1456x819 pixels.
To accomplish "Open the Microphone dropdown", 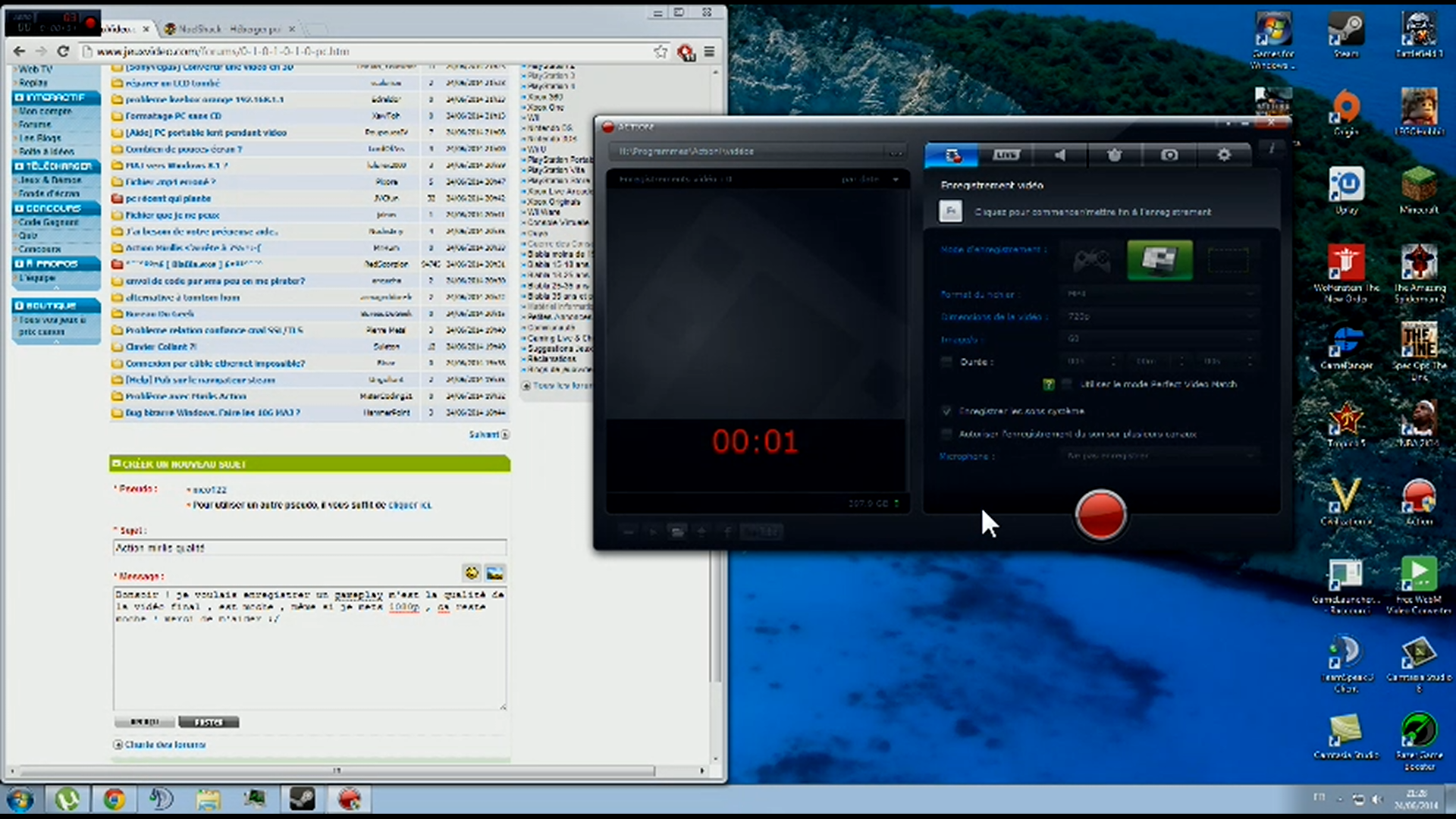I will [1160, 456].
